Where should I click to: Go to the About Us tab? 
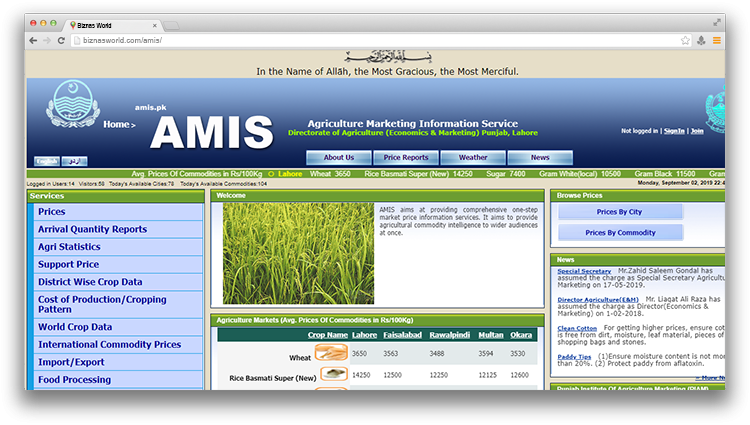[x=339, y=158]
